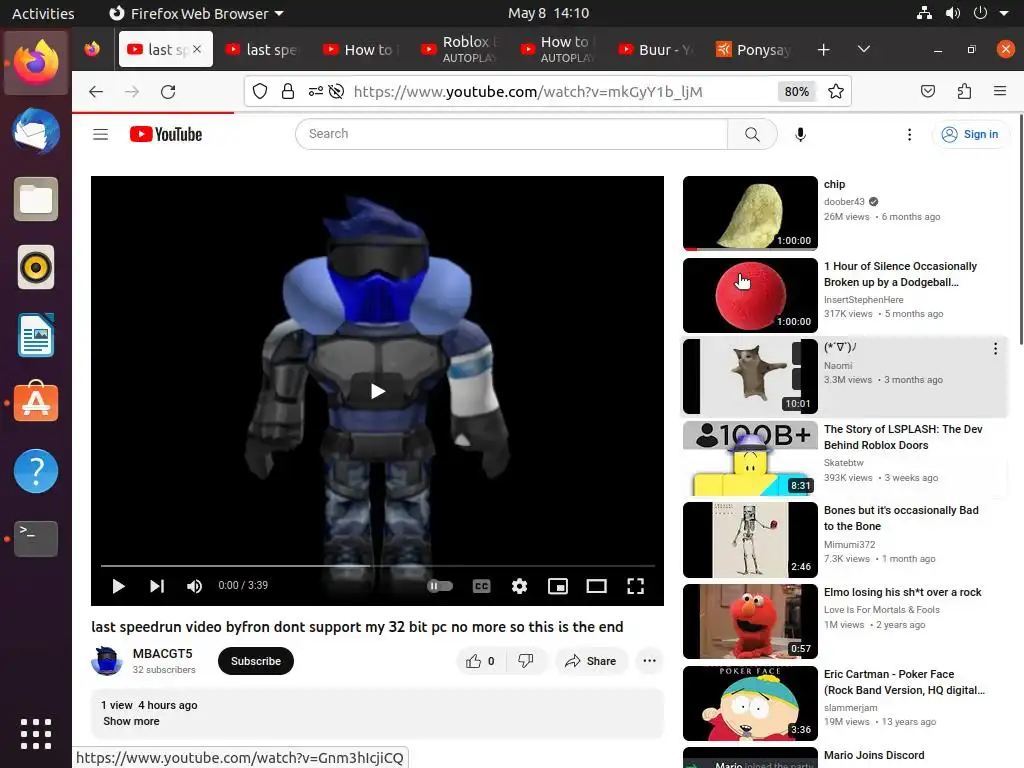
Task: Open the red dodgeball video thumbnail
Action: [750, 295]
